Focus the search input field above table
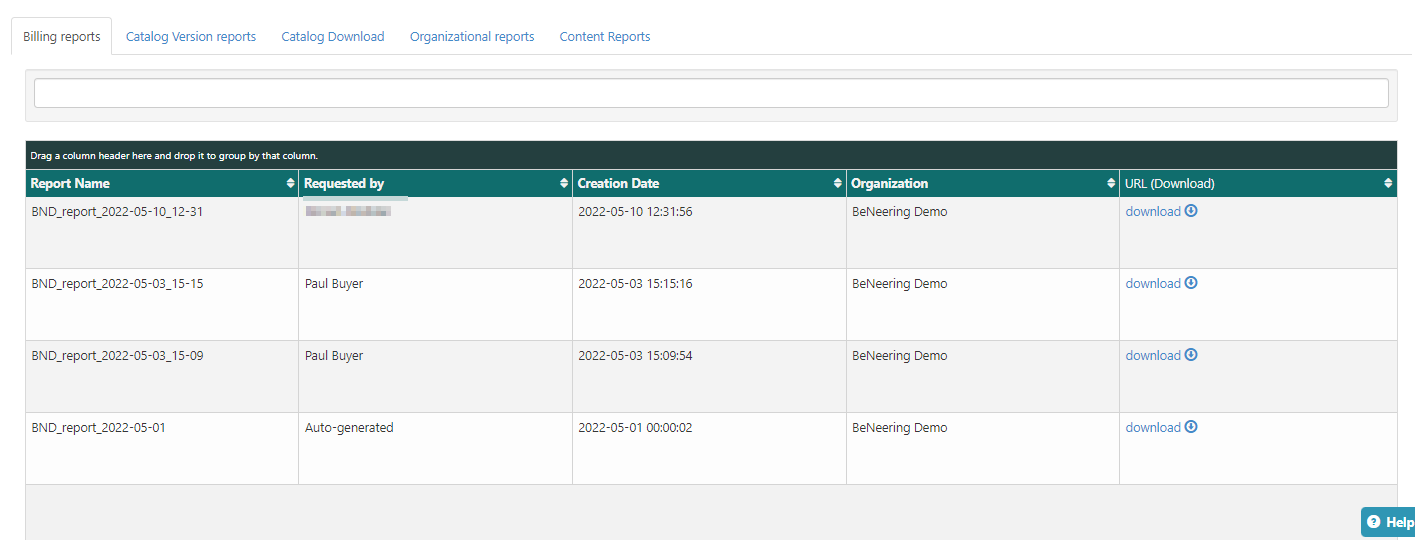Viewport: 1415px width, 540px height. [x=711, y=93]
